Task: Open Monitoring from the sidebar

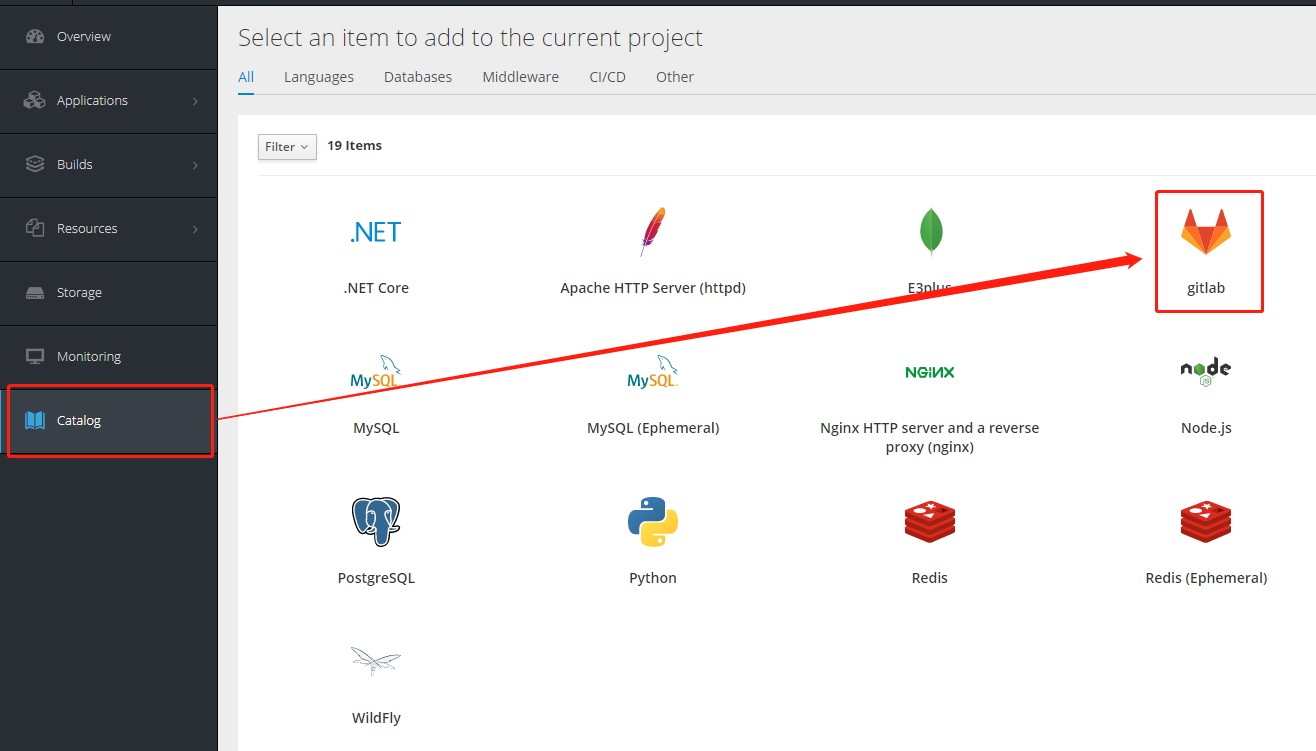Action: coord(89,357)
